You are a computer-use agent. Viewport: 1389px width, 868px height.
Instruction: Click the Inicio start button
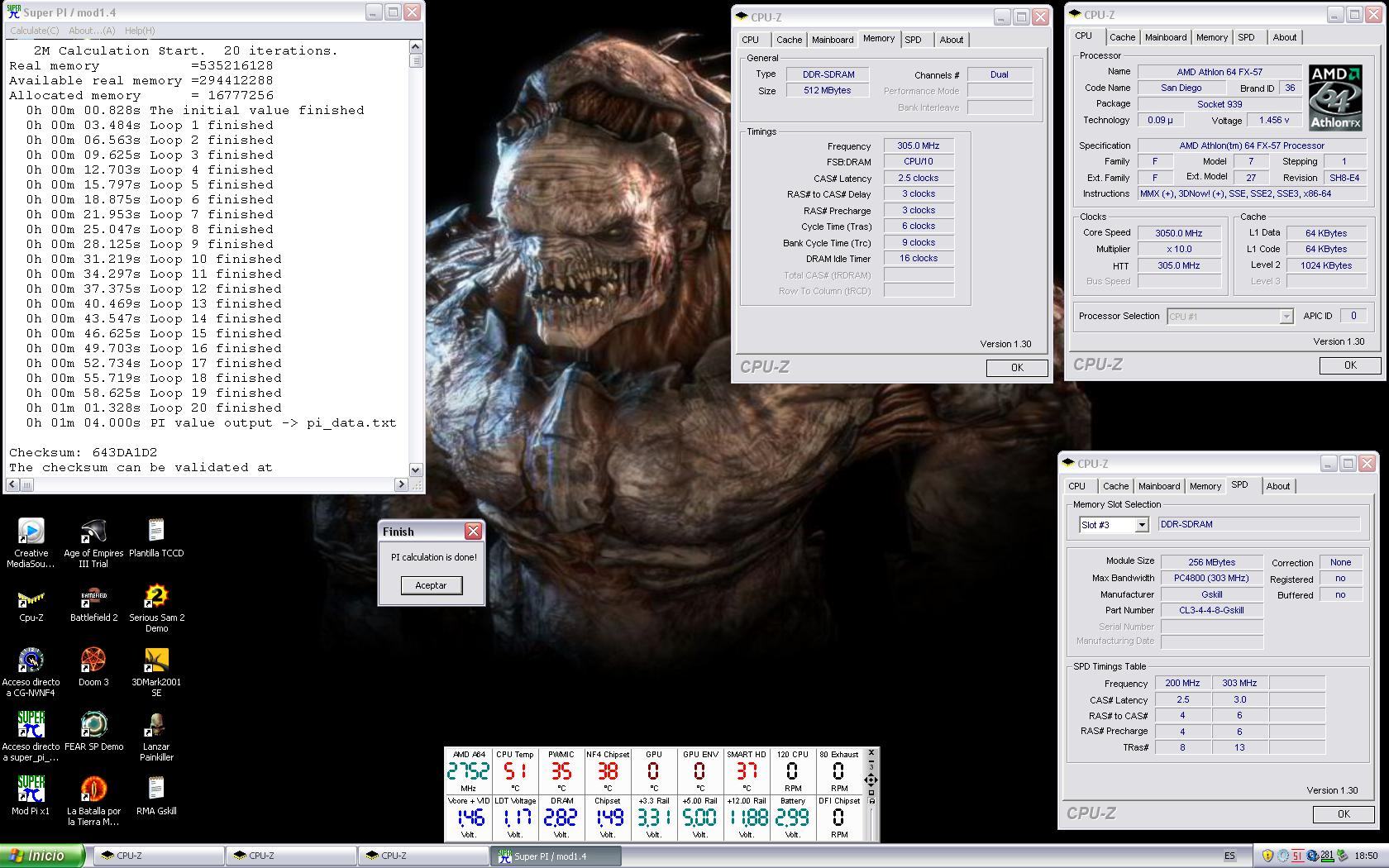tap(41, 856)
